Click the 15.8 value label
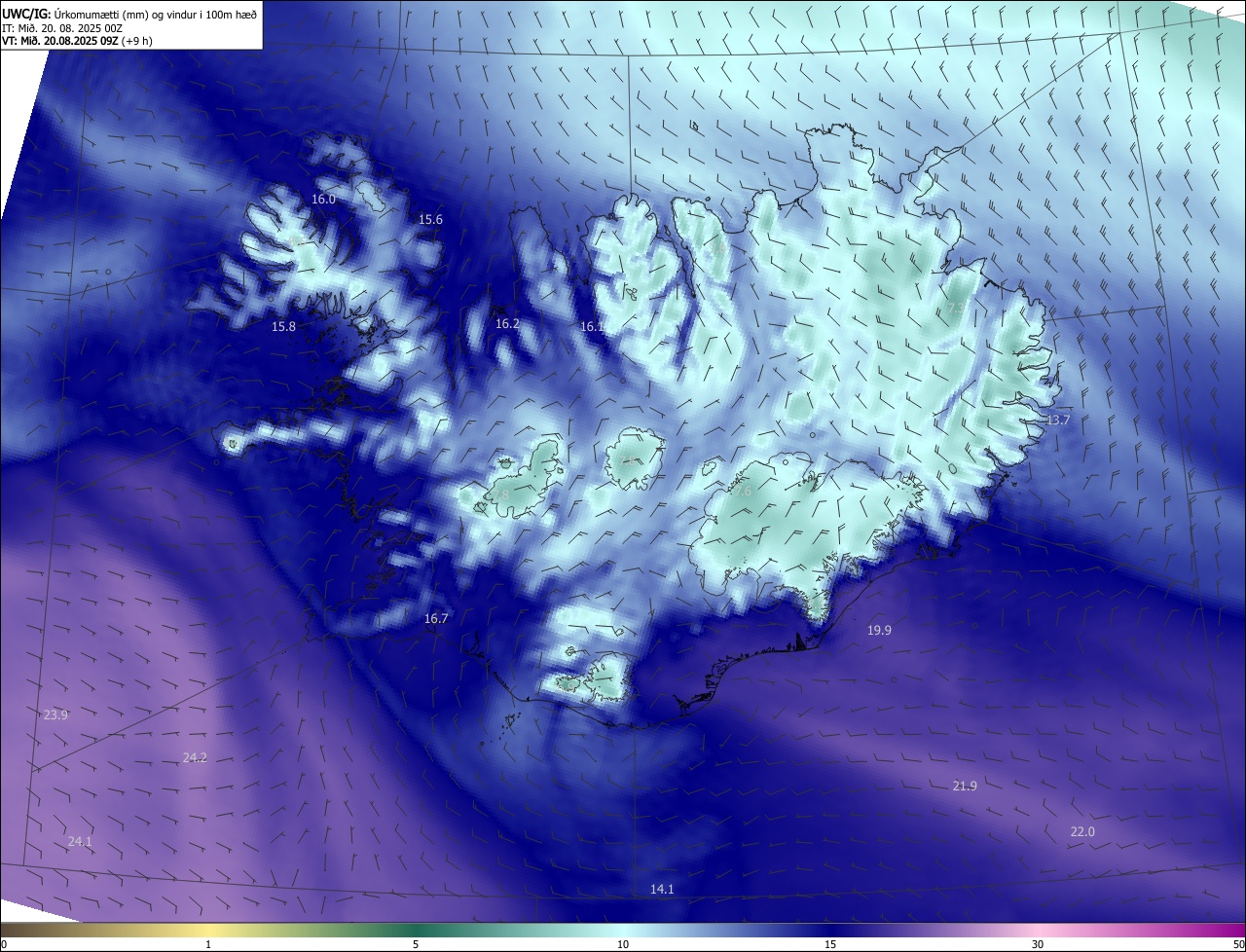The height and width of the screenshot is (952, 1246). (x=283, y=327)
